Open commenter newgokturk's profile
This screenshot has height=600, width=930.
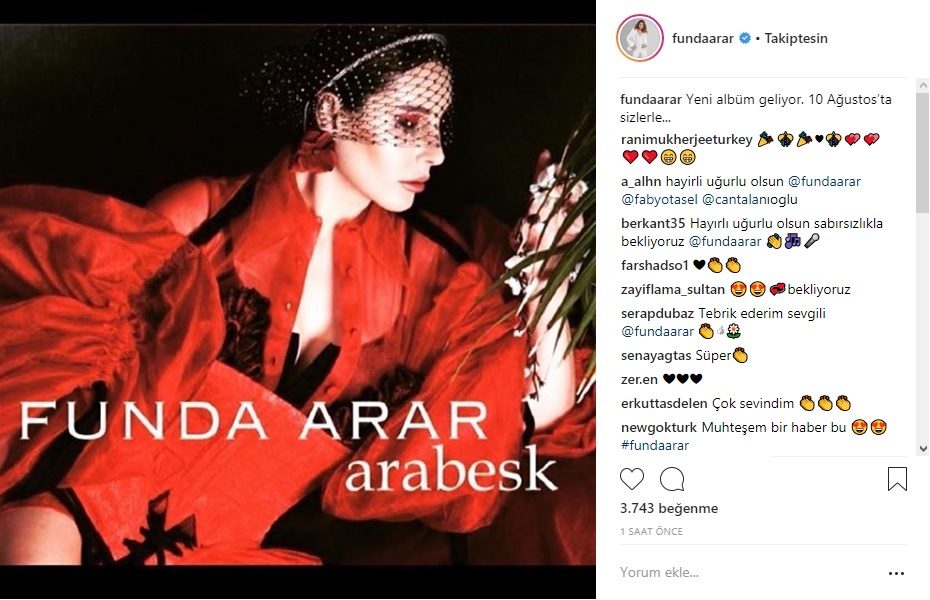pyautogui.click(x=659, y=427)
